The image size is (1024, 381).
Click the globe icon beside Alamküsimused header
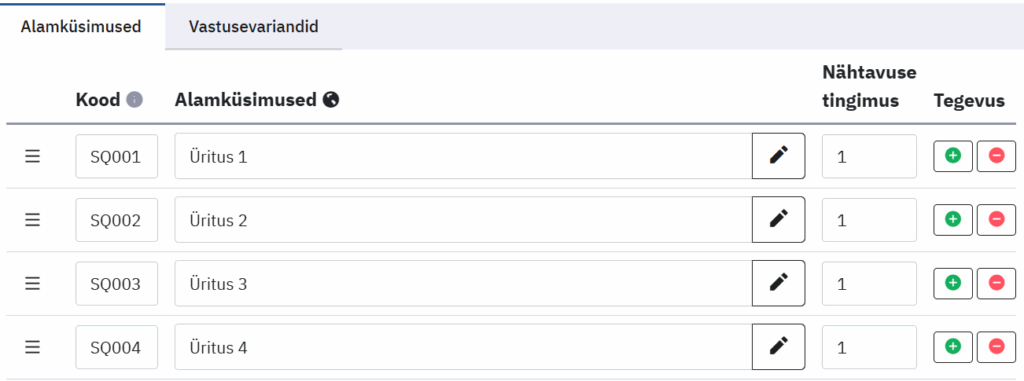(331, 100)
